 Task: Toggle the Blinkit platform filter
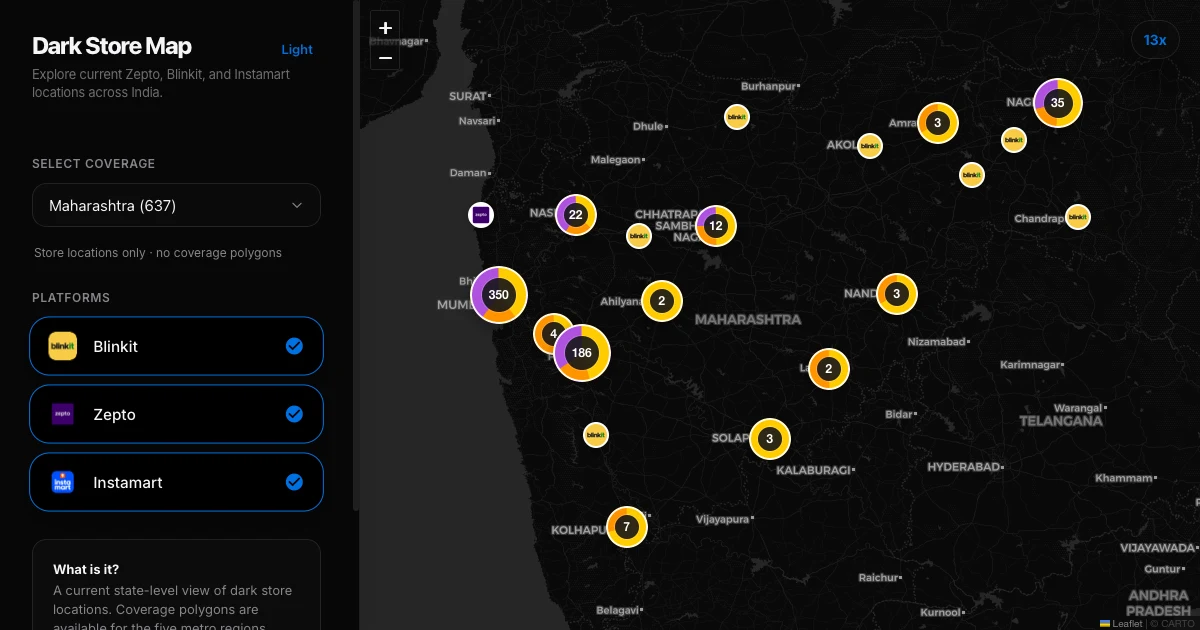pyautogui.click(x=176, y=346)
